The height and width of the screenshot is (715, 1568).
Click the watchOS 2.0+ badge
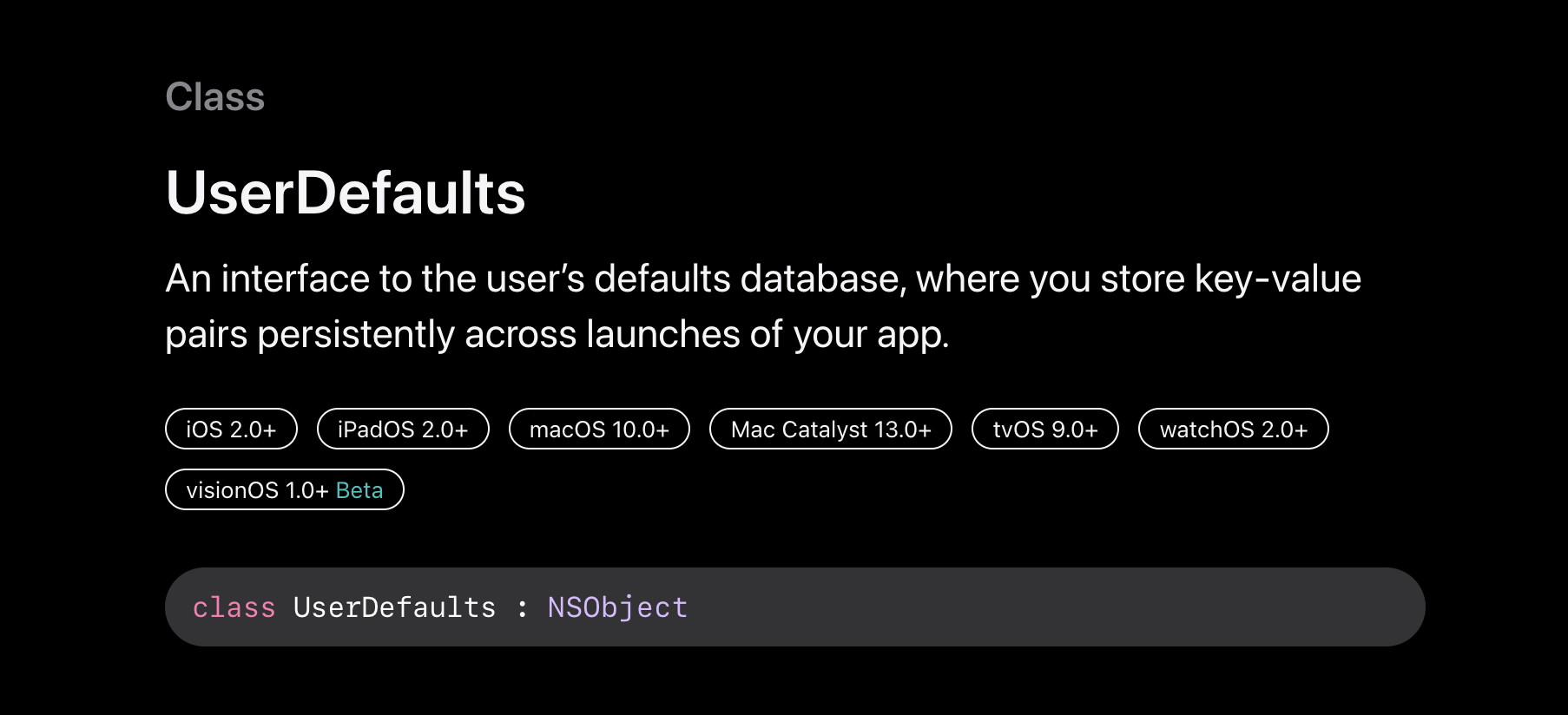pyautogui.click(x=1234, y=429)
